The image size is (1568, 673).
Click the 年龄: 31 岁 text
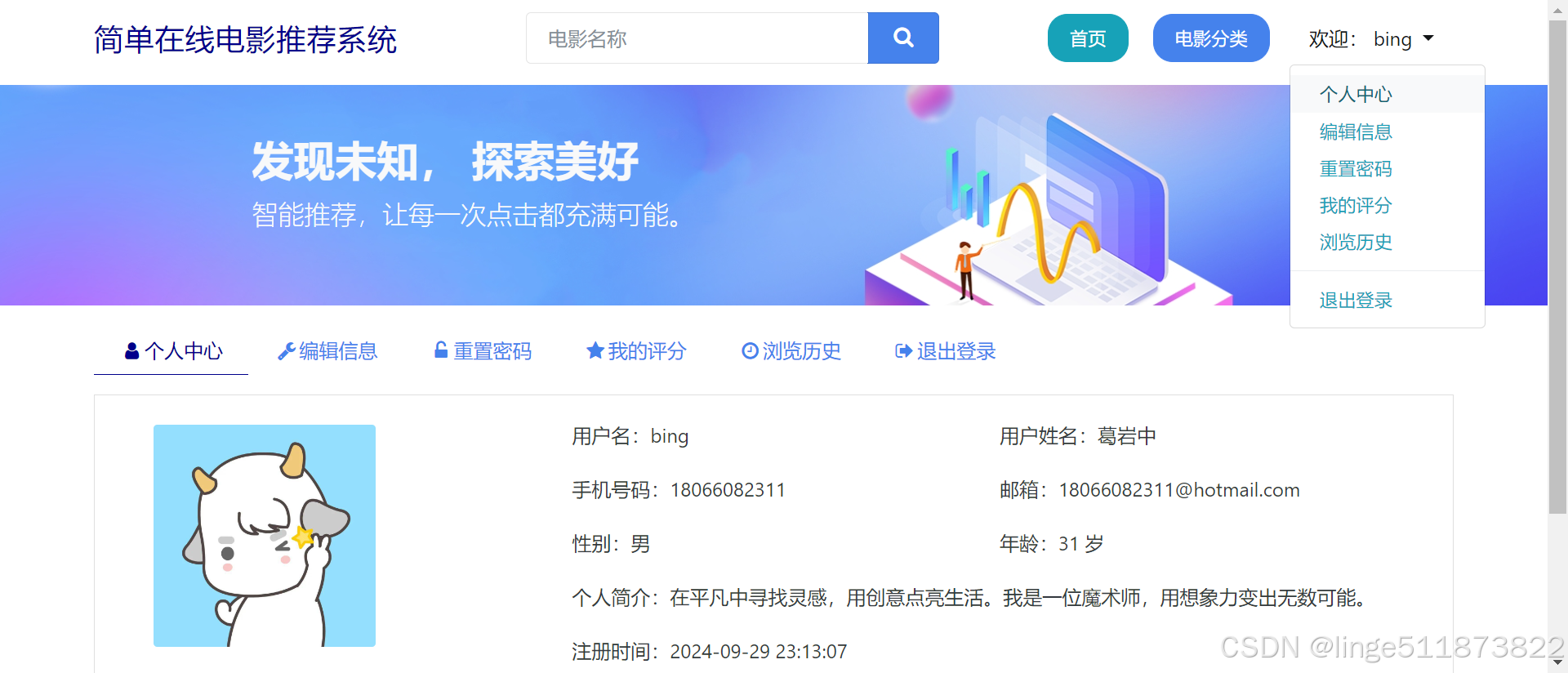(1052, 544)
